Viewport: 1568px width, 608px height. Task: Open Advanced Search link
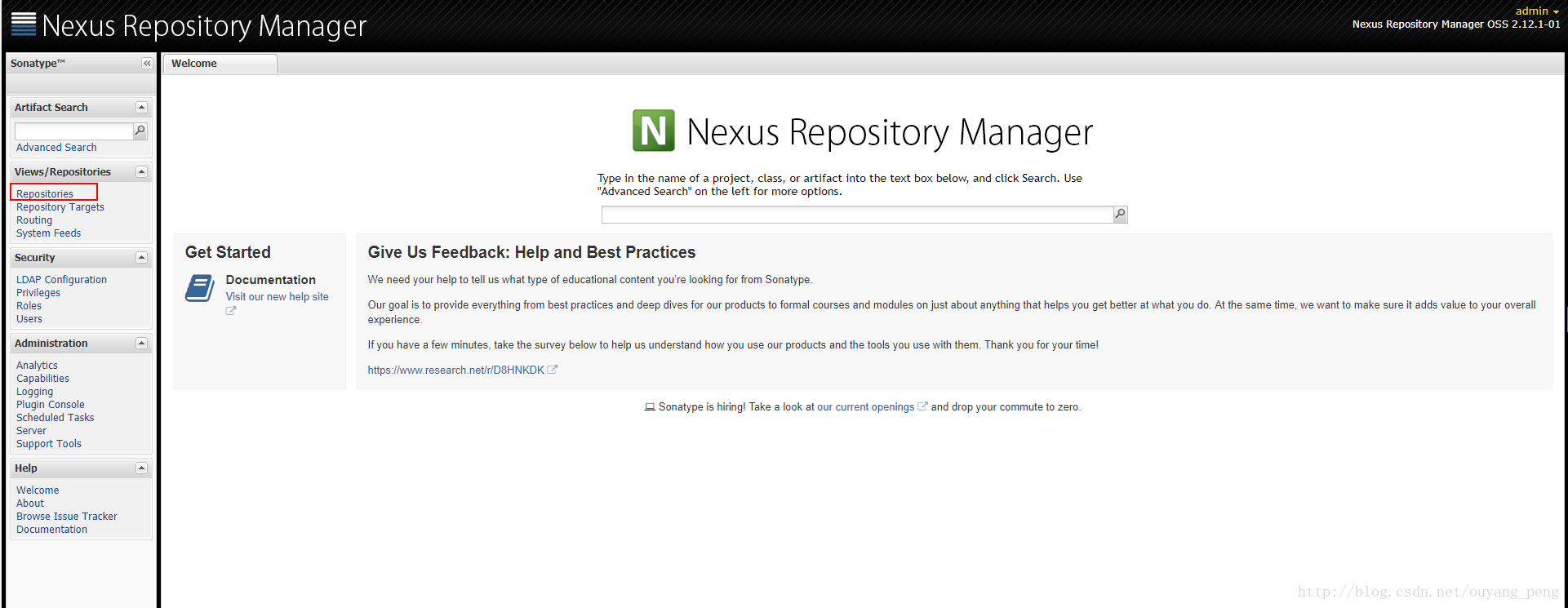click(56, 148)
